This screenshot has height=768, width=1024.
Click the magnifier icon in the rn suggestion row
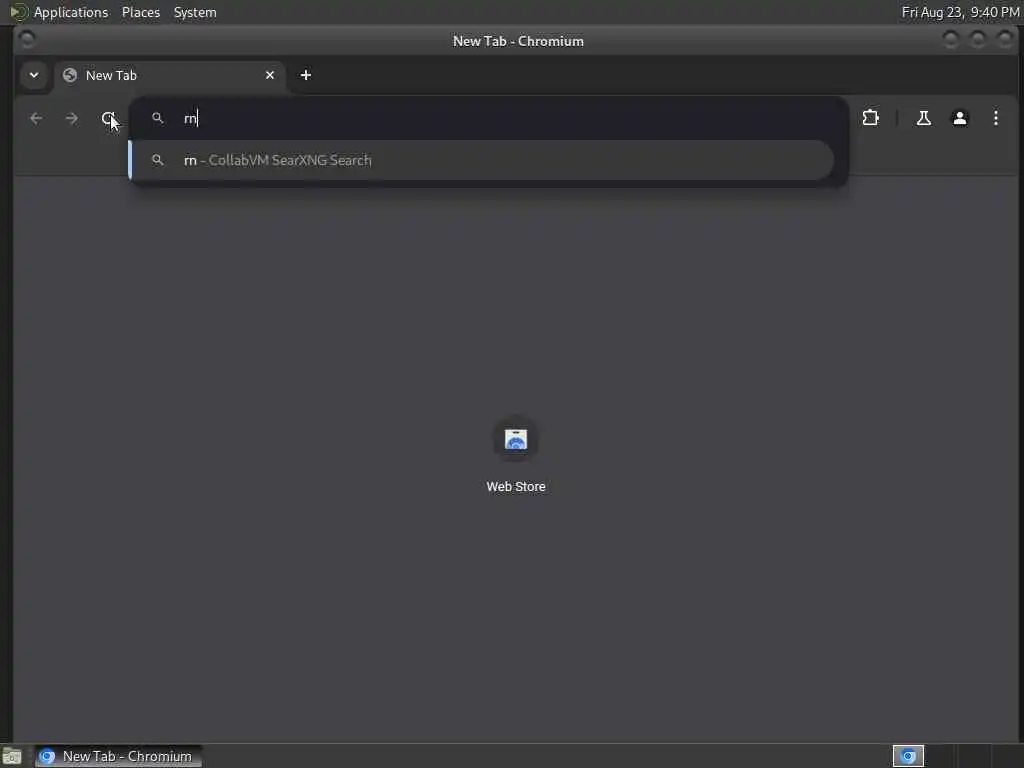pos(157,160)
